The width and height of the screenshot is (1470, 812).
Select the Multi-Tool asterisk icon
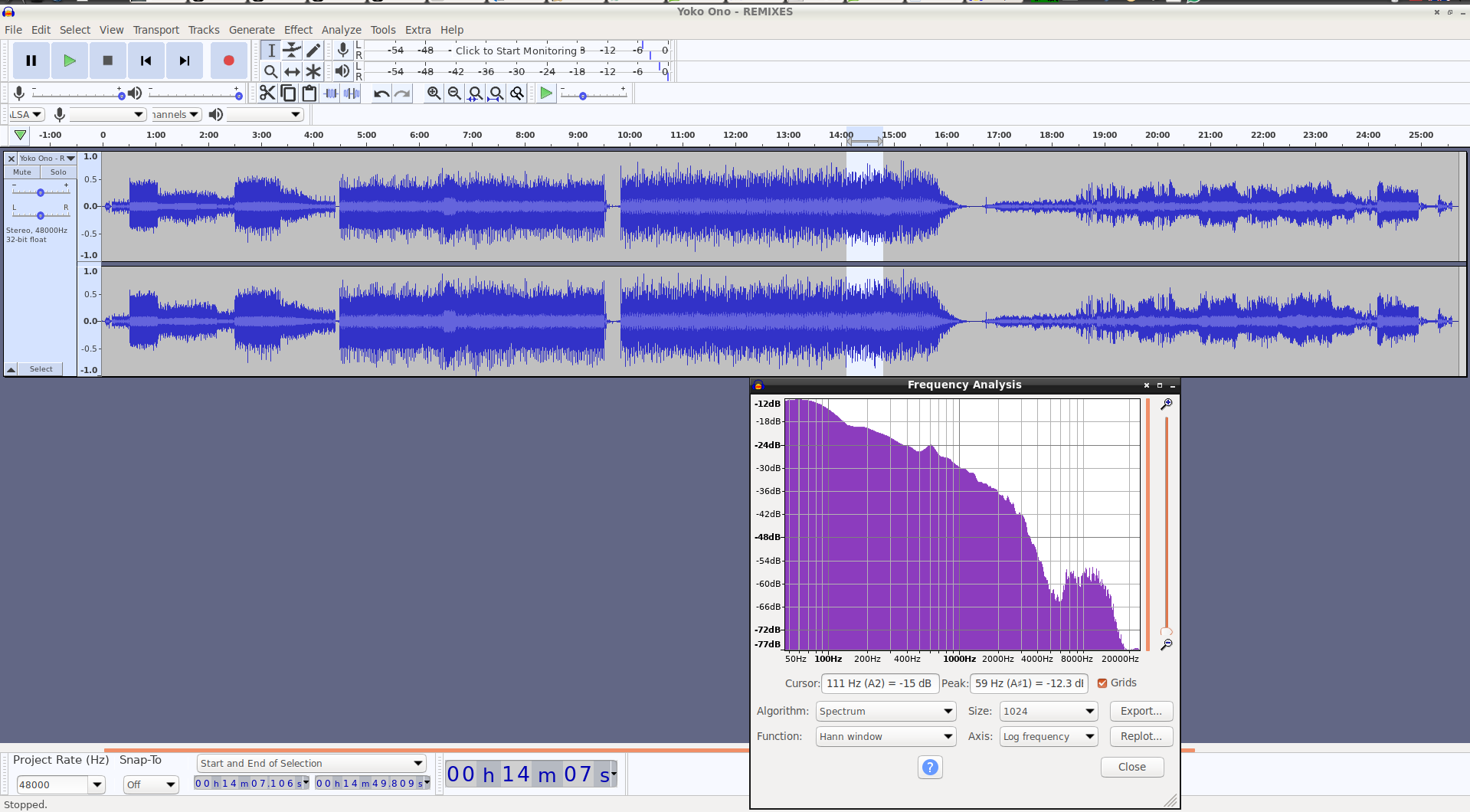tap(313, 71)
